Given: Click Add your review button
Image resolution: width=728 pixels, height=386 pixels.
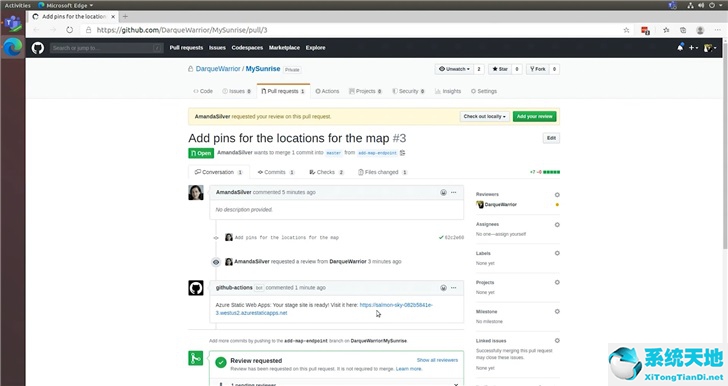Looking at the screenshot, I should tap(534, 117).
